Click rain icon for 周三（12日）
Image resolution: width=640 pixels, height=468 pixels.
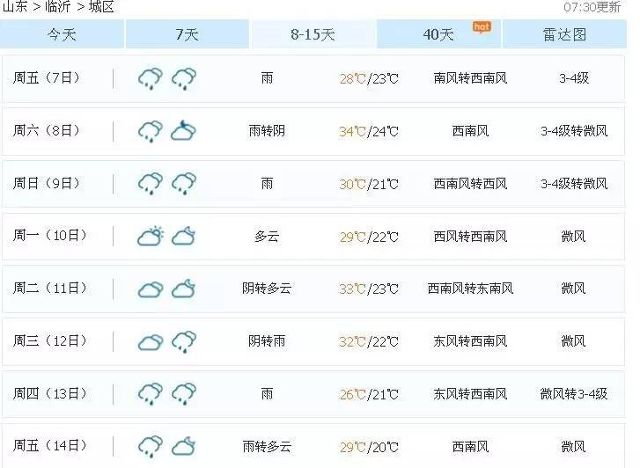pyautogui.click(x=184, y=342)
